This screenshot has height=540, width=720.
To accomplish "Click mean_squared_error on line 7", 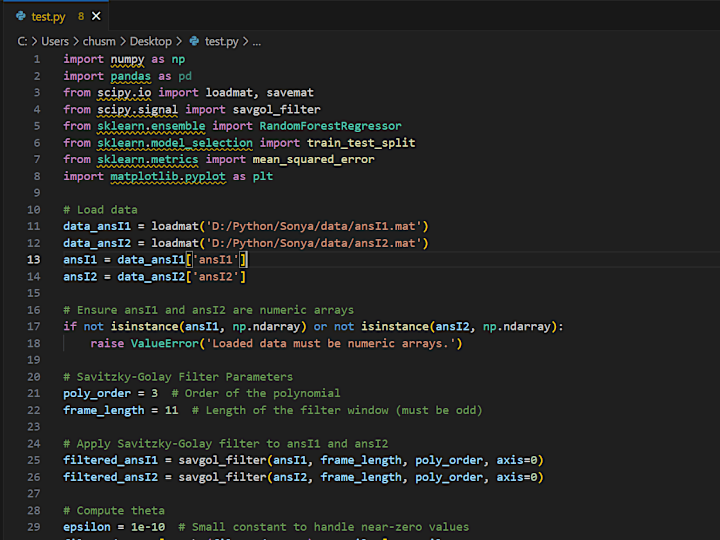I will [313, 159].
